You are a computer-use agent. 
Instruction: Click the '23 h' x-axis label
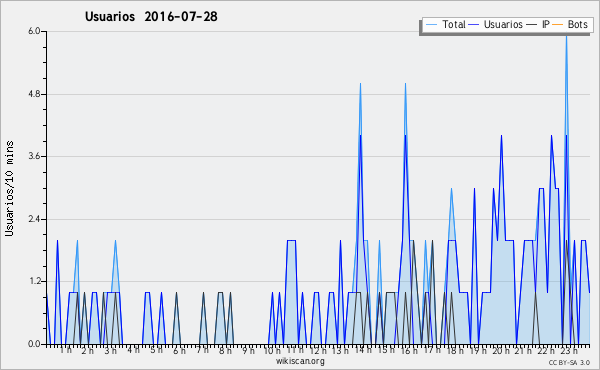(x=569, y=350)
